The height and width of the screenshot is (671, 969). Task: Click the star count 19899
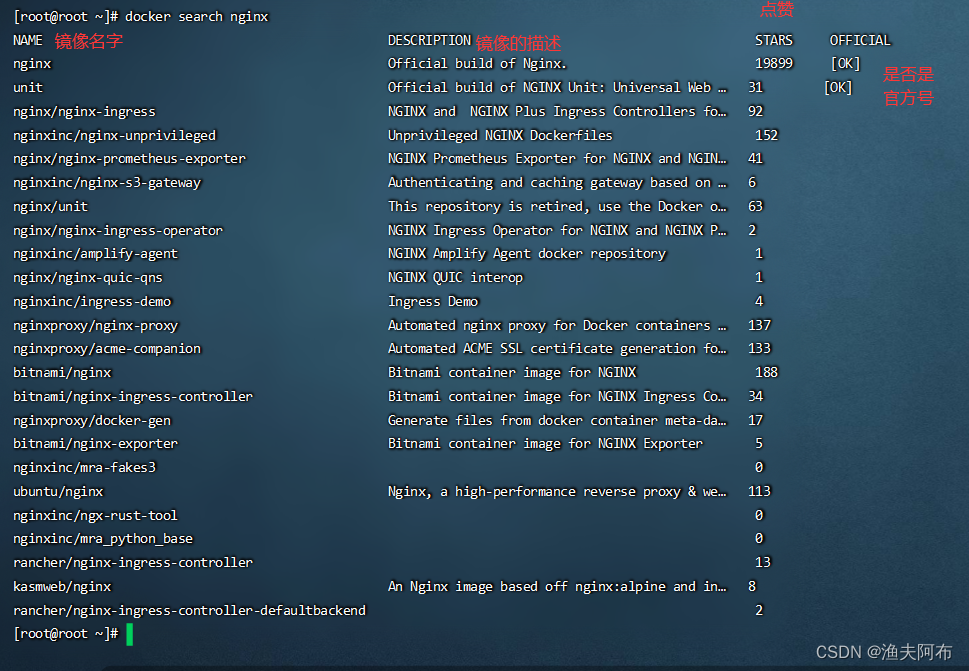774,64
